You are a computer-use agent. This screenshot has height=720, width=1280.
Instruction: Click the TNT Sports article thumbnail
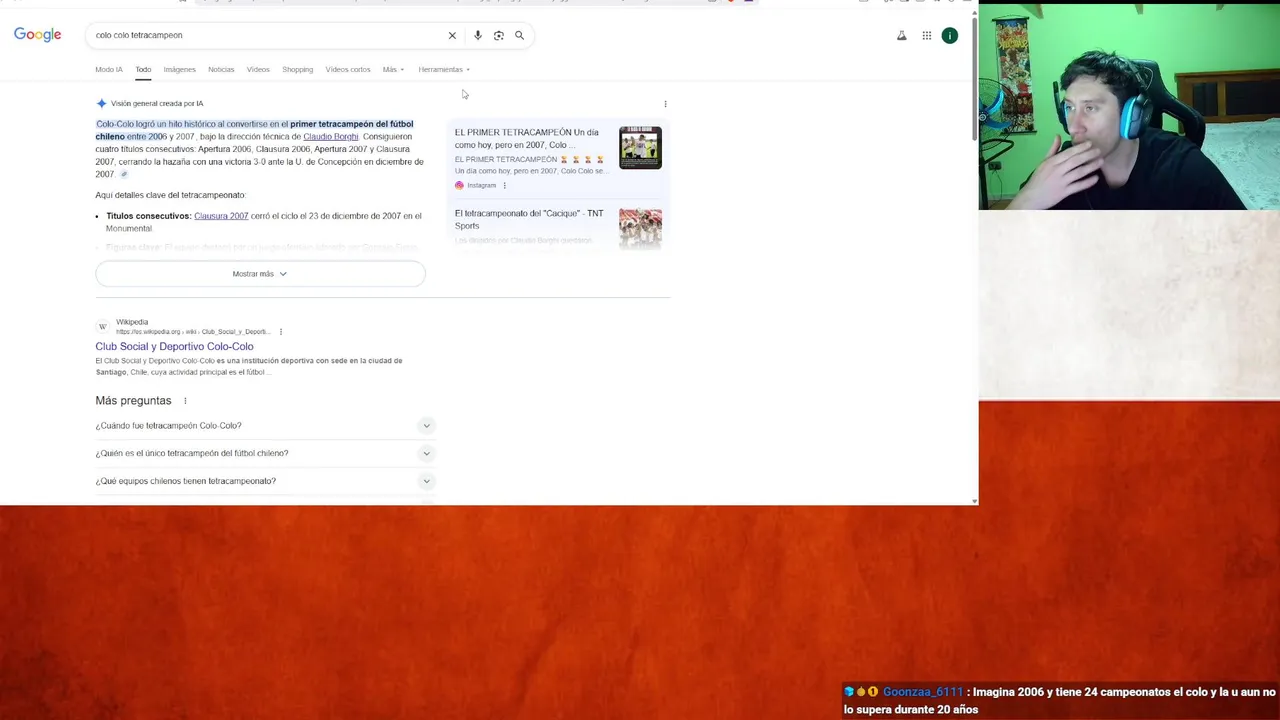pos(640,228)
